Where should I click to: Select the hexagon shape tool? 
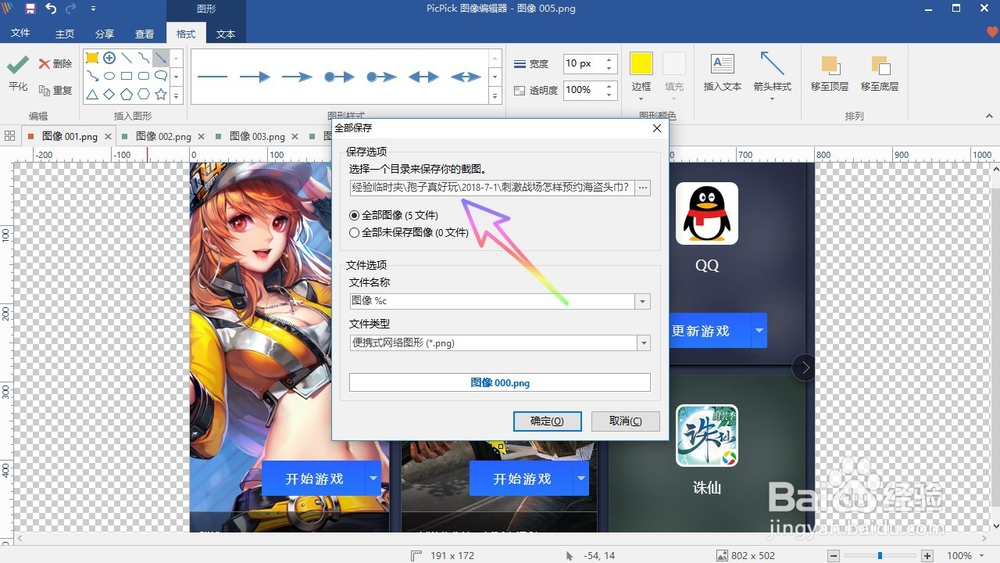(x=143, y=94)
